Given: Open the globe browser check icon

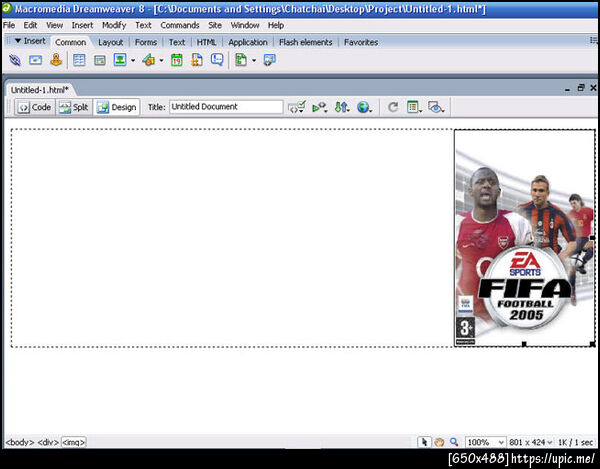Looking at the screenshot, I should 364,107.
